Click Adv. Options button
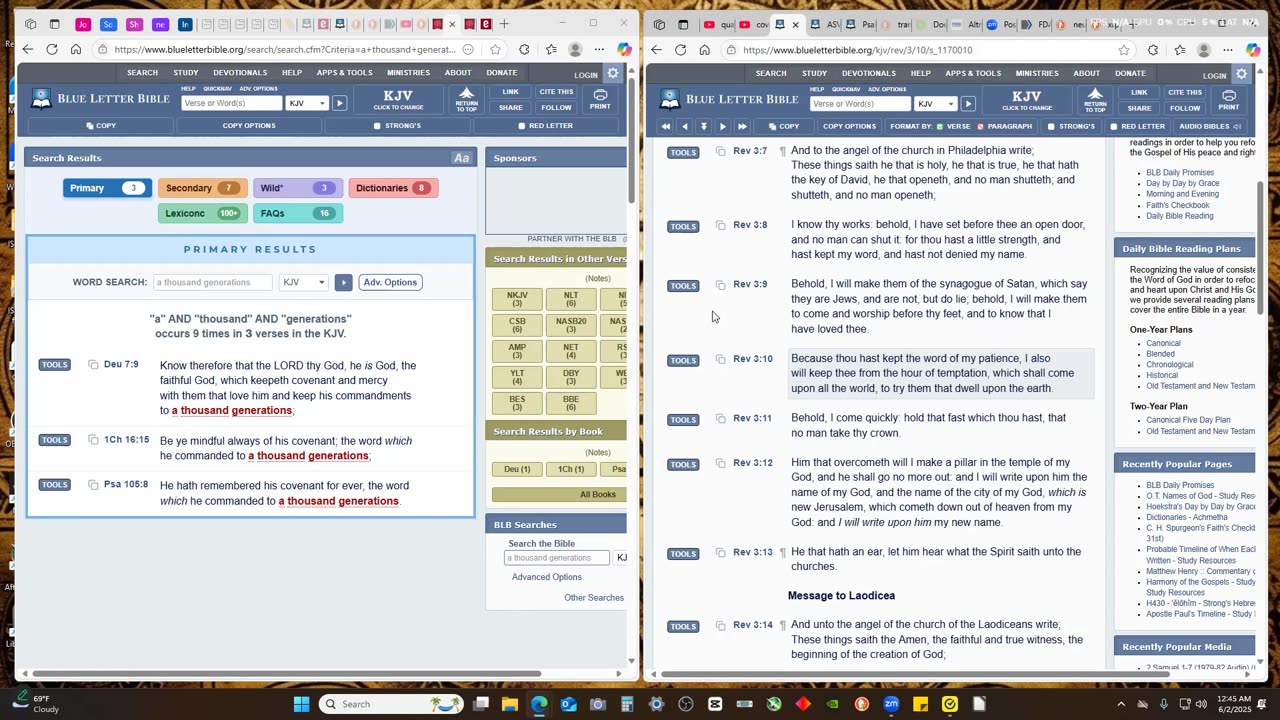This screenshot has width=1280, height=720. (390, 282)
